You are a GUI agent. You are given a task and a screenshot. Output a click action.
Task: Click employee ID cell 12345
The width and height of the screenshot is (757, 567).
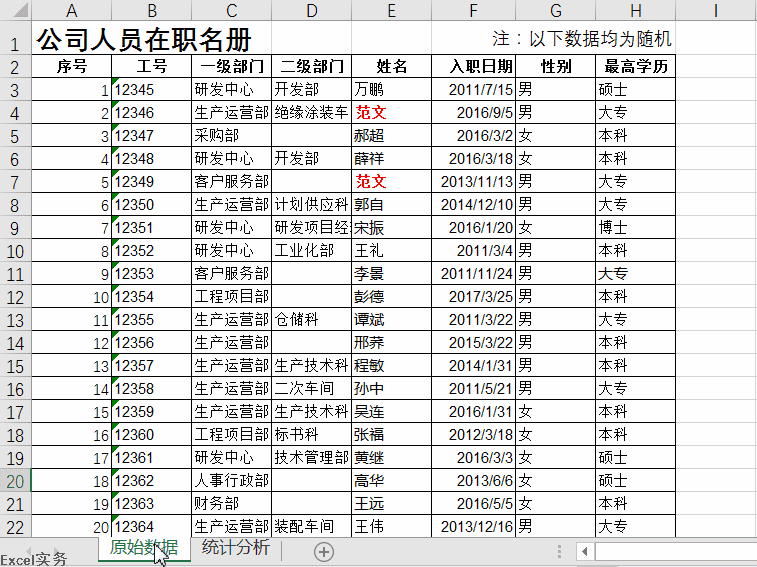pos(152,89)
